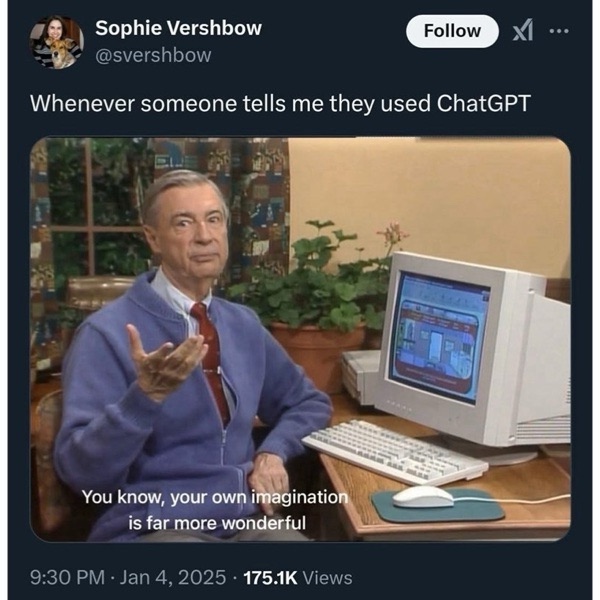This screenshot has width=600, height=600.
Task: Click the word ChatGPT in the tweet
Action: click(x=484, y=103)
